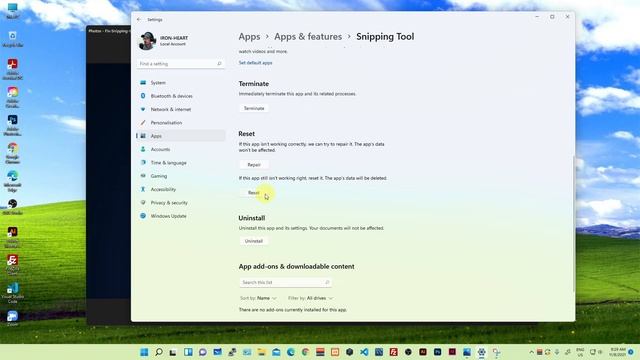Viewport: 640px width, 360px height.
Task: Click the Search this list field
Action: pyautogui.click(x=285, y=282)
